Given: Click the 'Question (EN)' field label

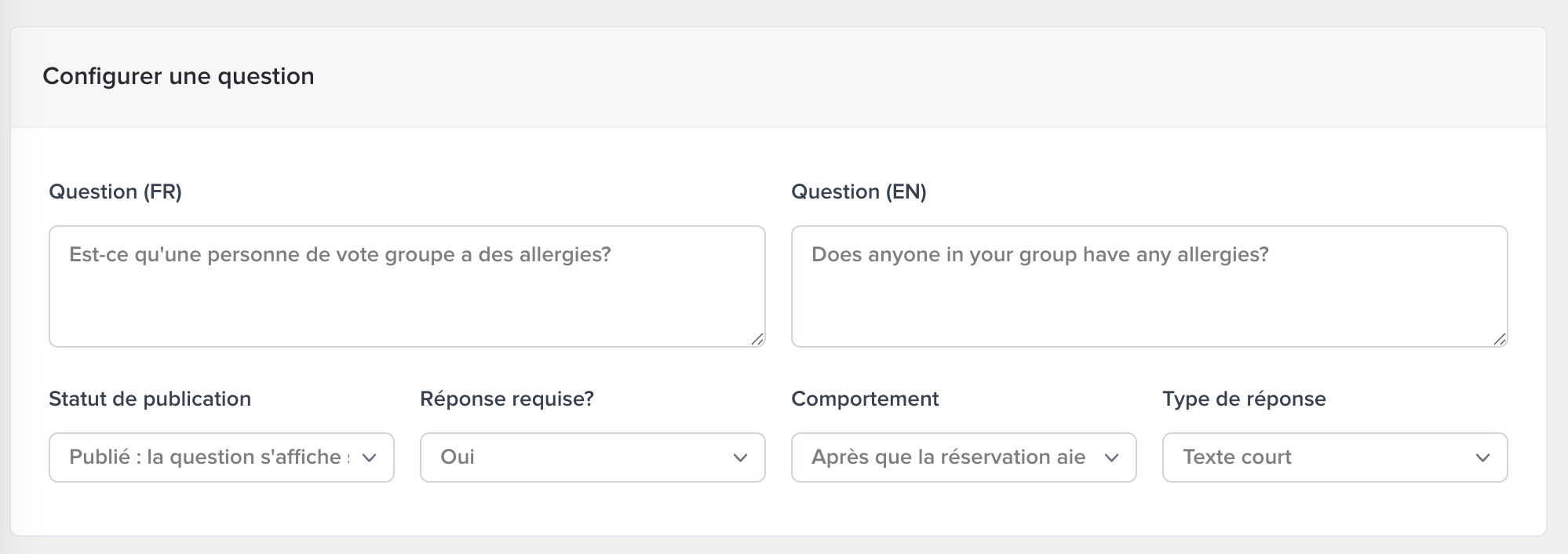Looking at the screenshot, I should pos(859,192).
